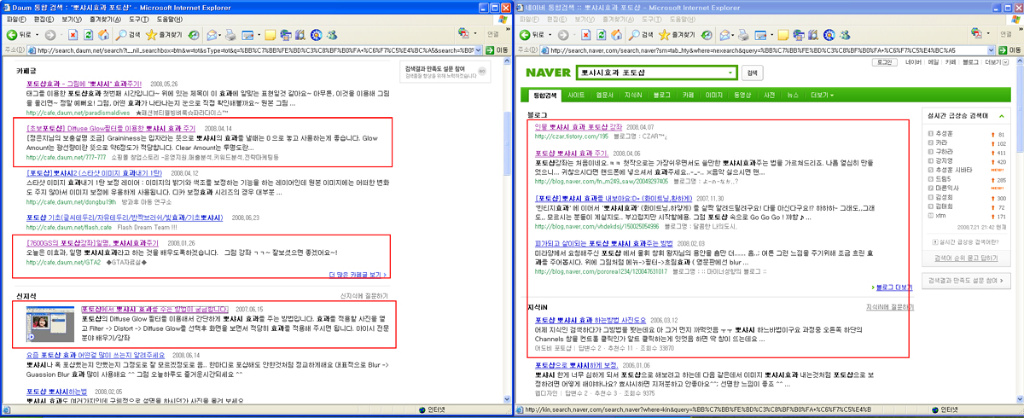The width and height of the screenshot is (1024, 418).
Task: Refresh the page in the Naver window
Action: (600, 35)
